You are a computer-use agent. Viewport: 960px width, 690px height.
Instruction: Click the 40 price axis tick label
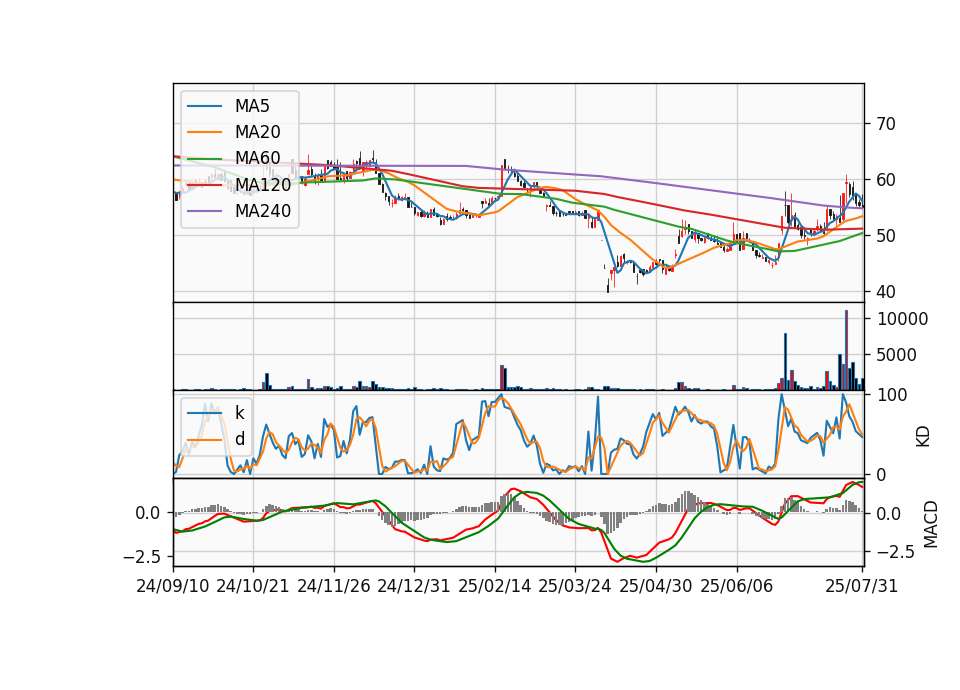click(885, 292)
